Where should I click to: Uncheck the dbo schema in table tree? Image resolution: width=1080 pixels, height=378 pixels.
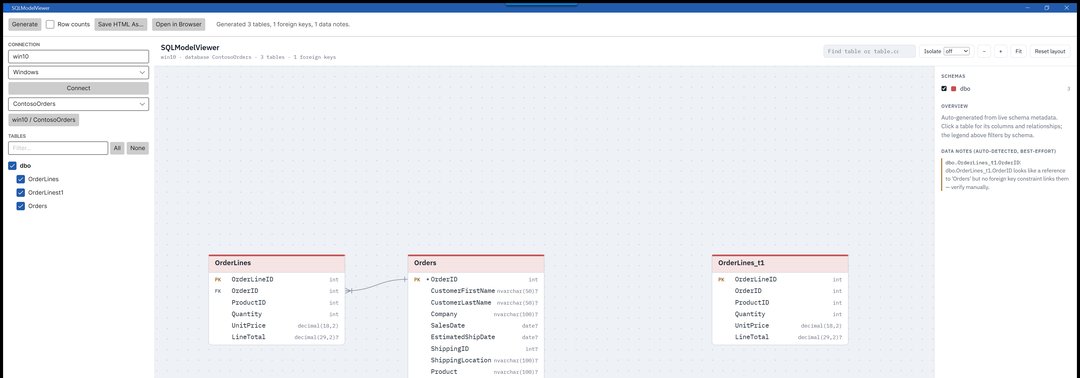[12, 166]
